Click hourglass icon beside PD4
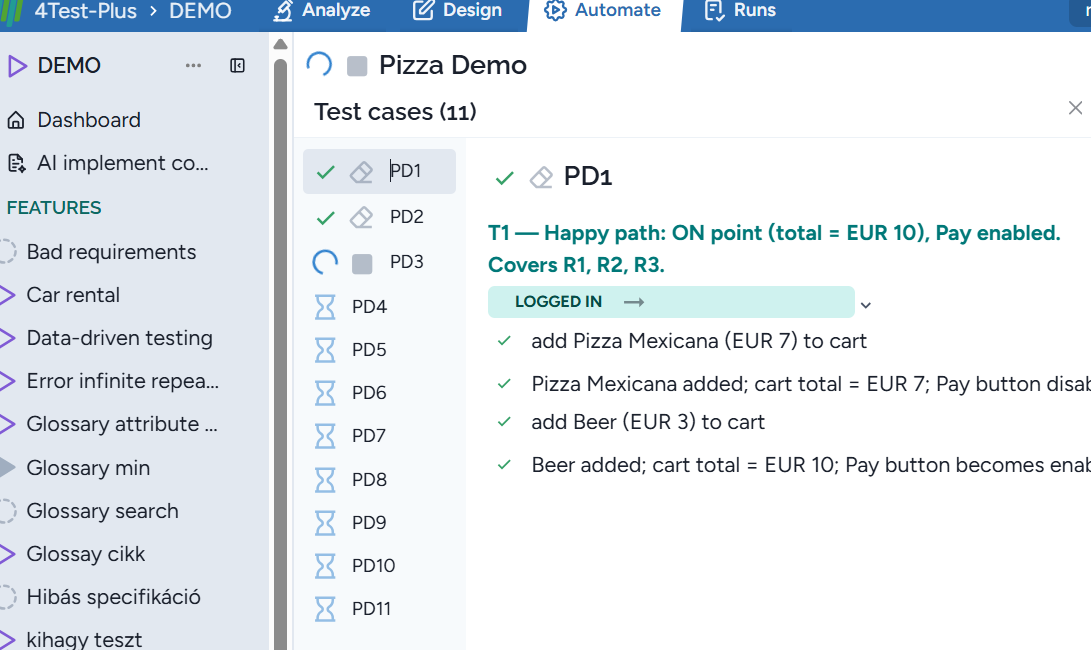 (325, 307)
